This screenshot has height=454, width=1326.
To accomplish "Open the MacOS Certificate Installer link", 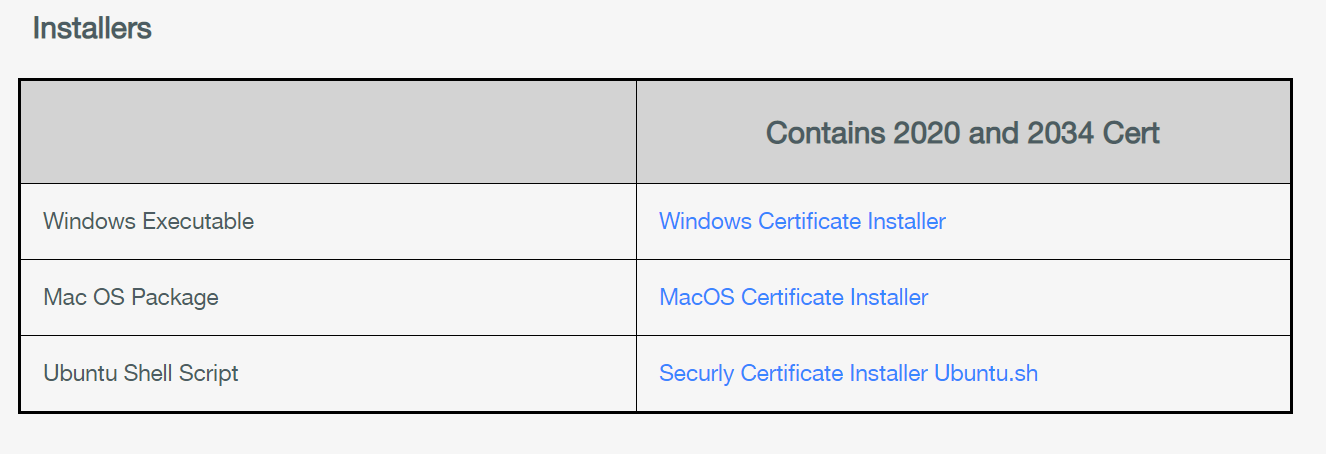I will tap(793, 297).
